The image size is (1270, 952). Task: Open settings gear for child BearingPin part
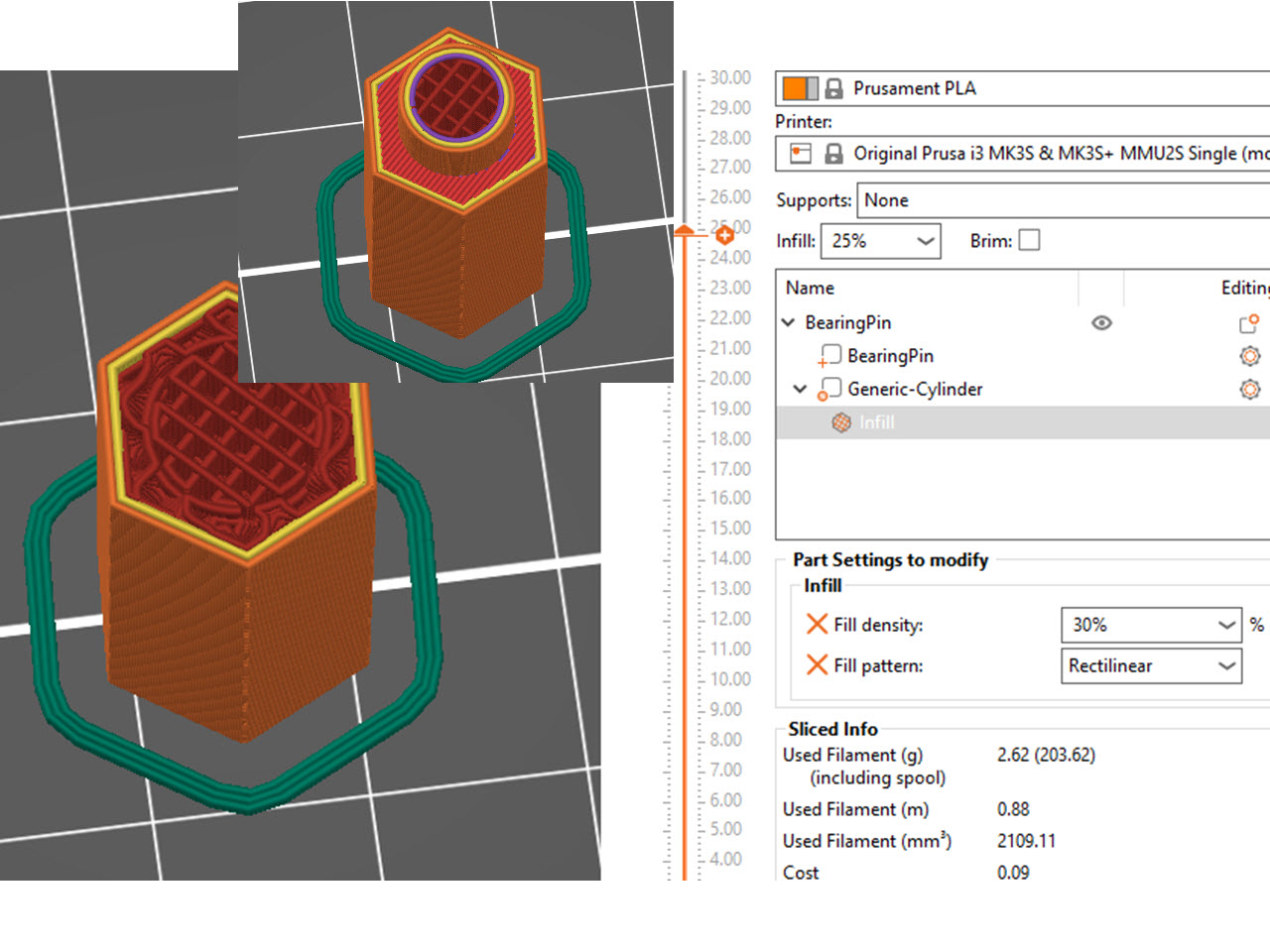point(1250,356)
